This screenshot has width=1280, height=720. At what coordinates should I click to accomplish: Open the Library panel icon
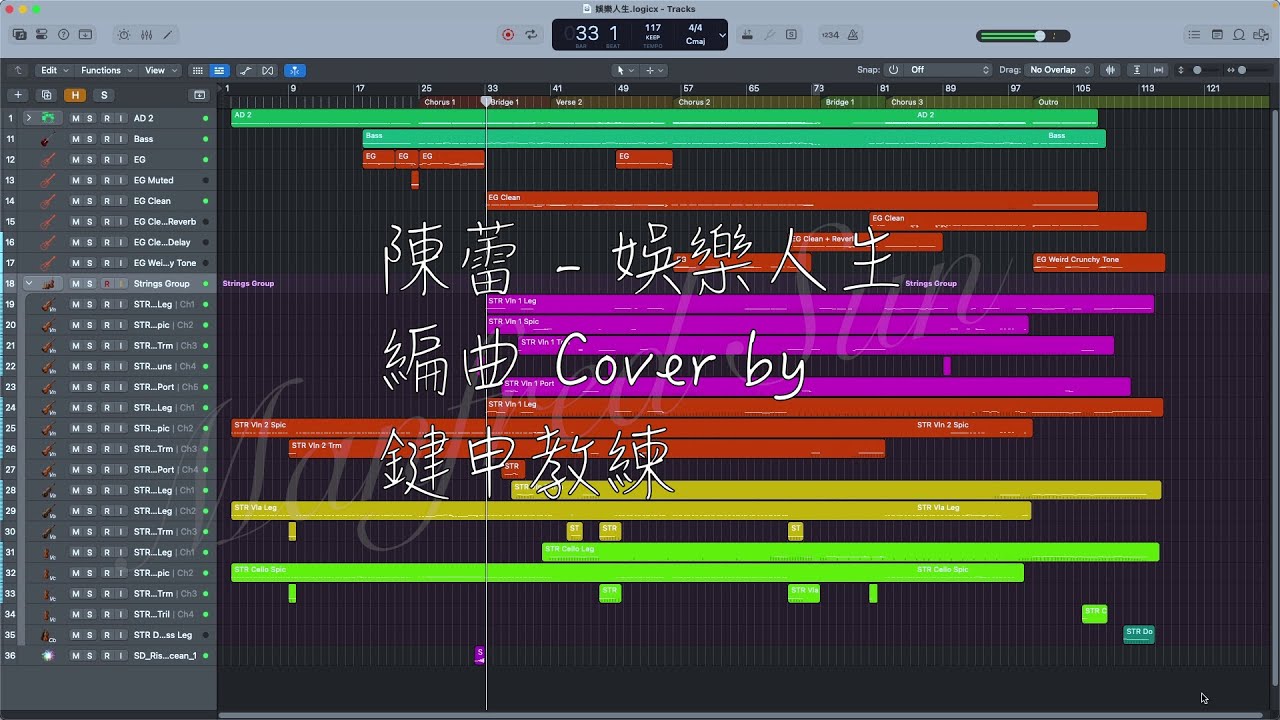tap(20, 34)
